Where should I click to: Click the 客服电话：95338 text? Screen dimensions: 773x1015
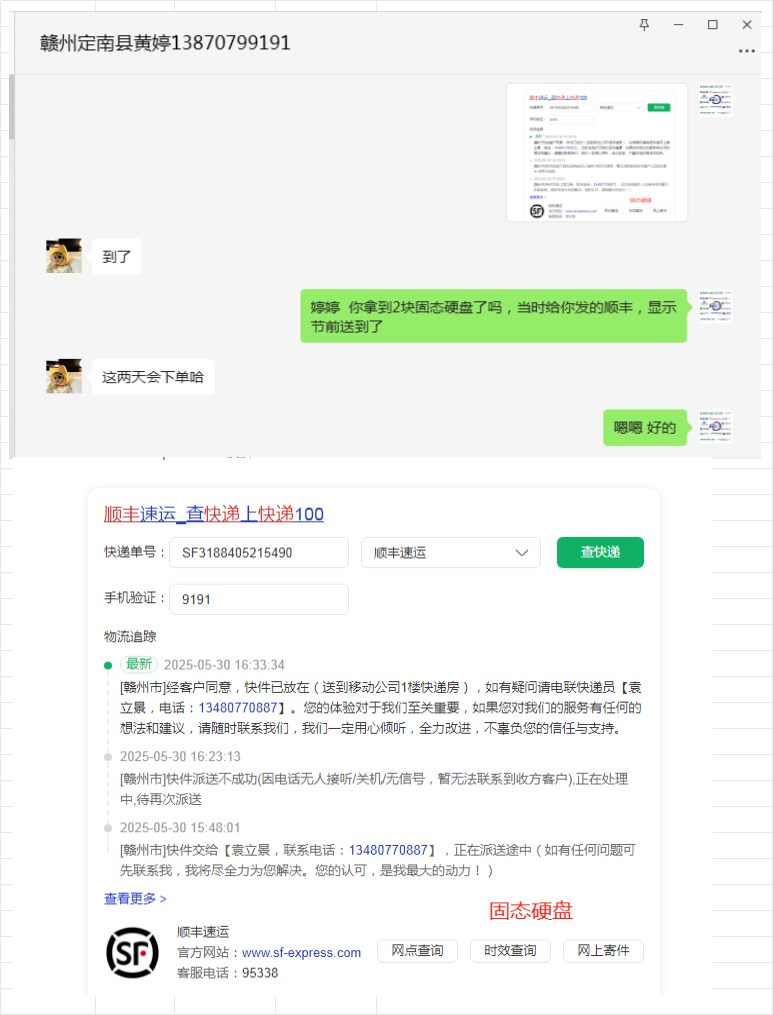pos(228,973)
